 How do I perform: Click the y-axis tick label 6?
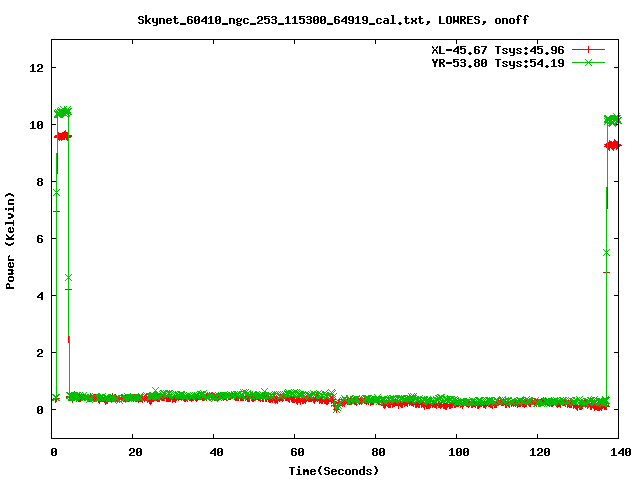click(40, 239)
